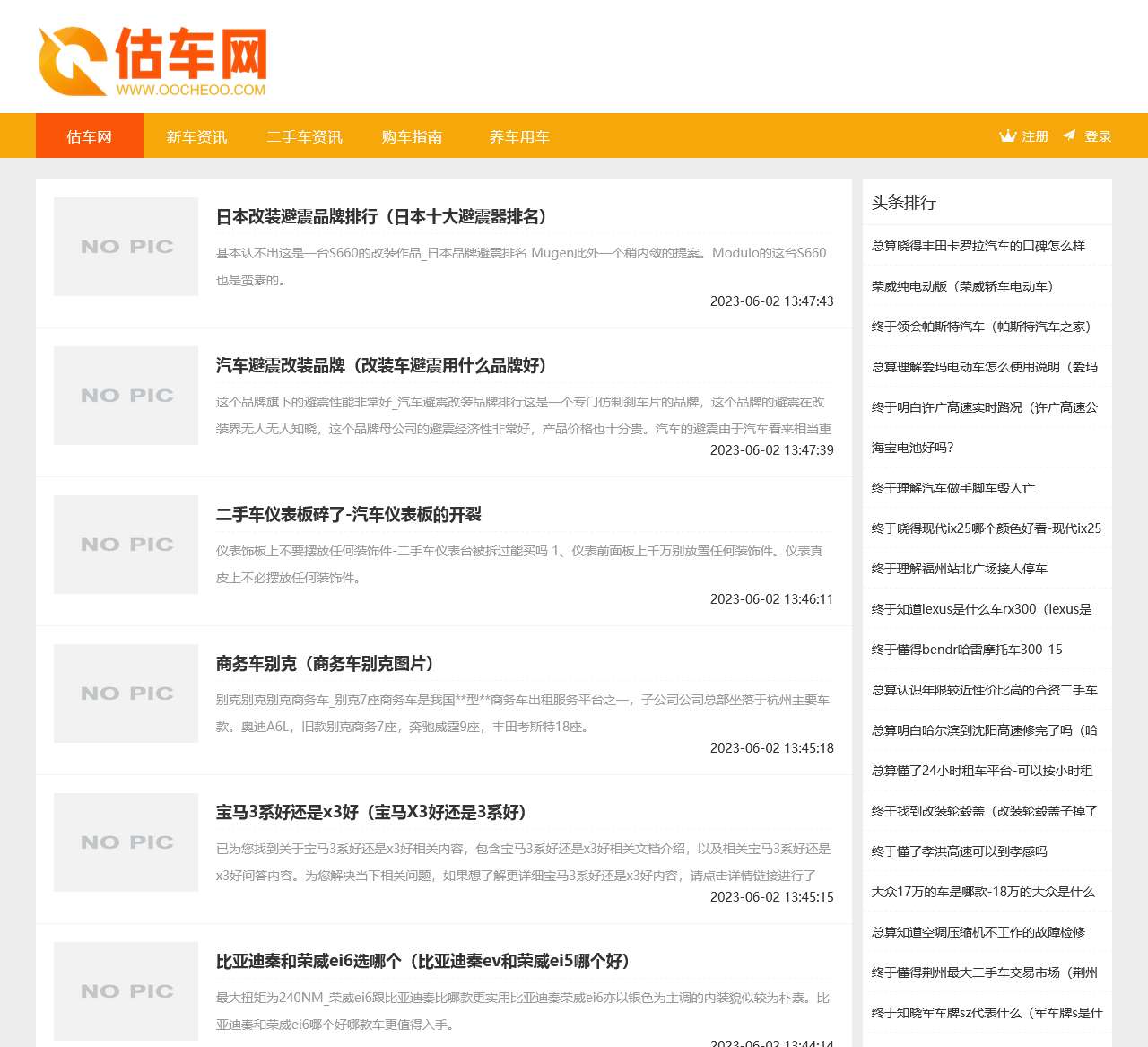This screenshot has height=1047, width=1148.
Task: Go to 二手车资讯 section
Action: pos(304,136)
